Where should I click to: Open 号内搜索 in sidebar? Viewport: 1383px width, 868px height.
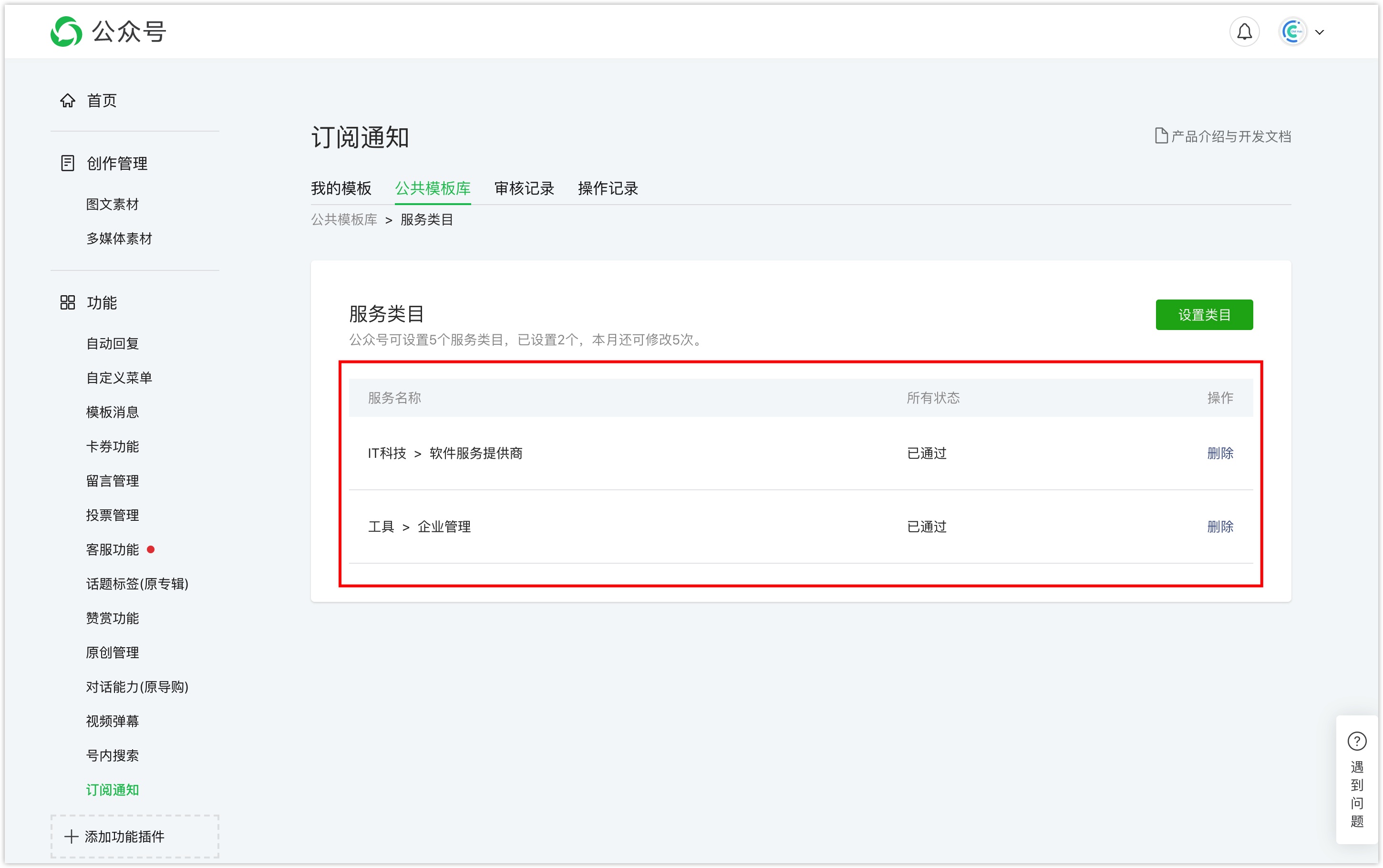coord(113,756)
